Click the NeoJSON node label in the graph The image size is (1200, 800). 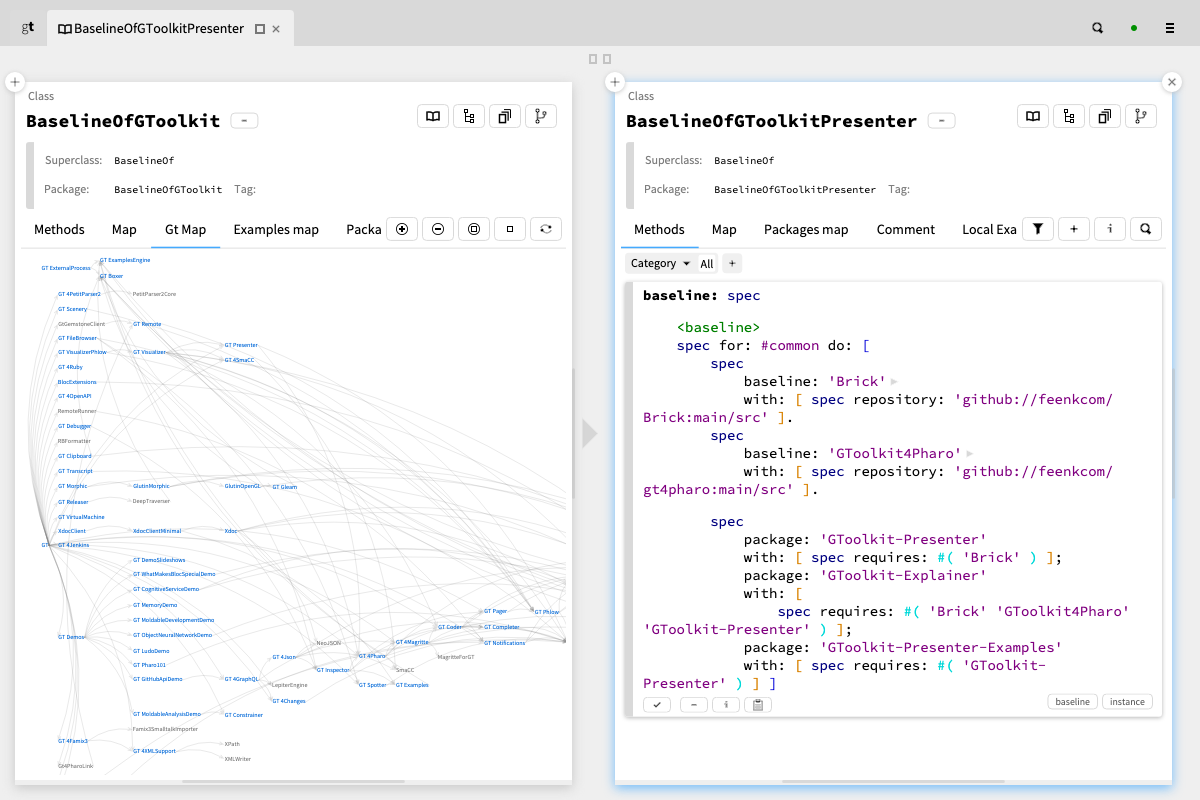pos(329,643)
